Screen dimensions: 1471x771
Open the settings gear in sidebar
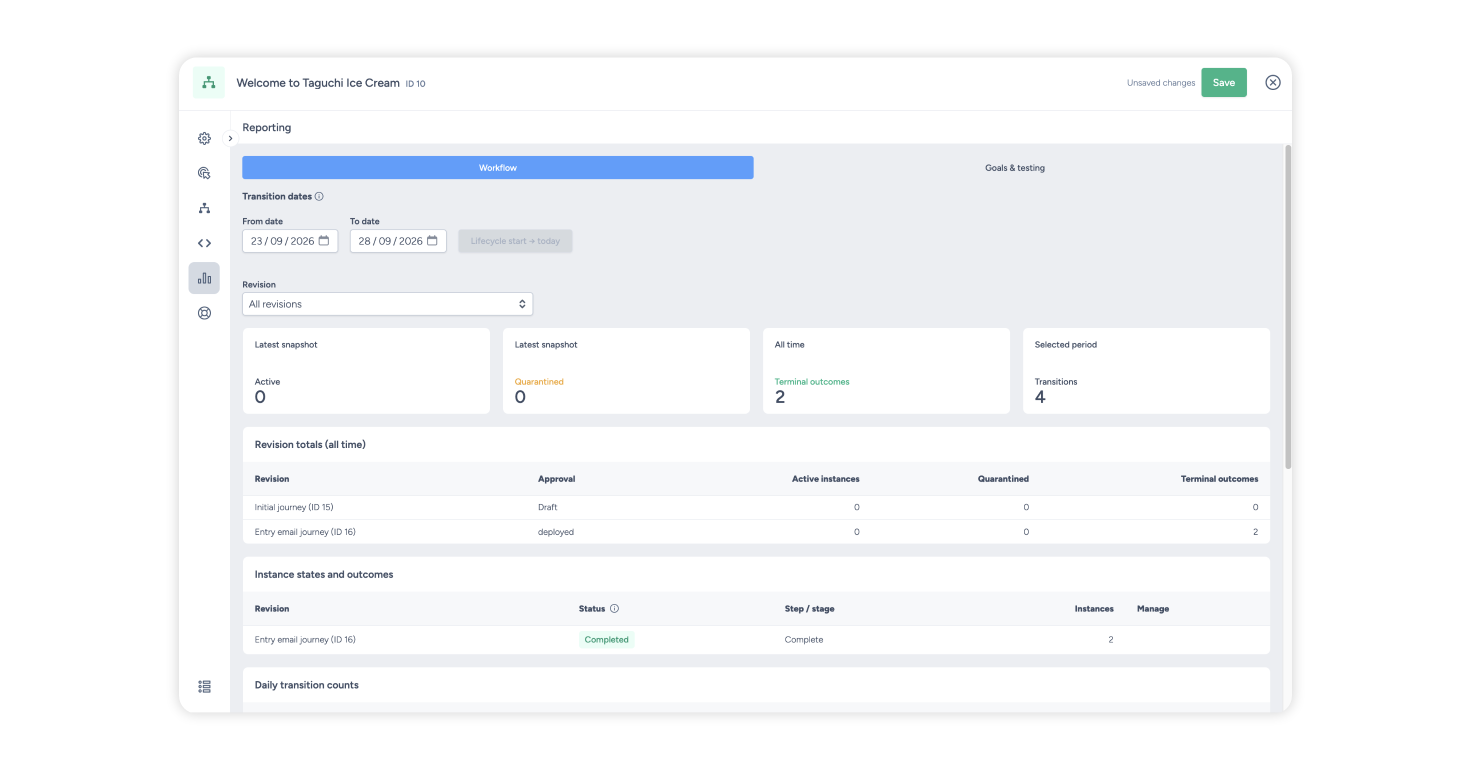(204, 139)
